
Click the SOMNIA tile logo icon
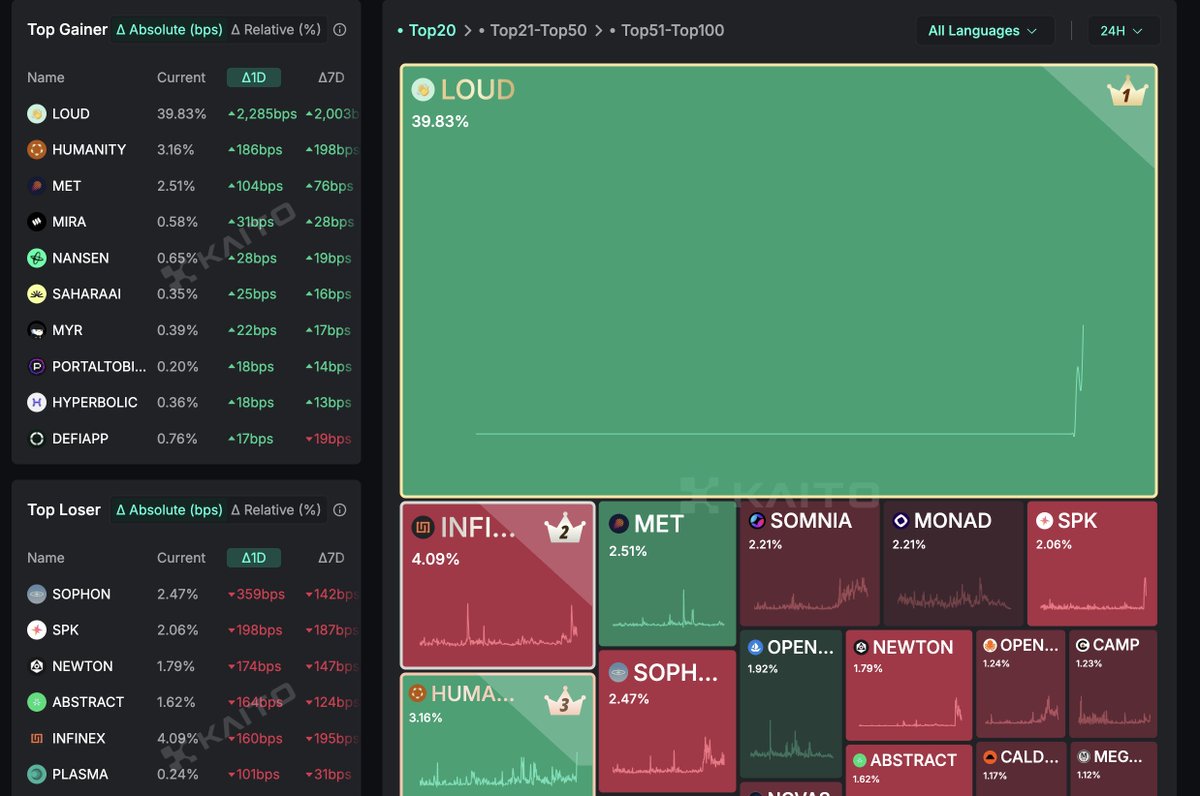tap(757, 521)
